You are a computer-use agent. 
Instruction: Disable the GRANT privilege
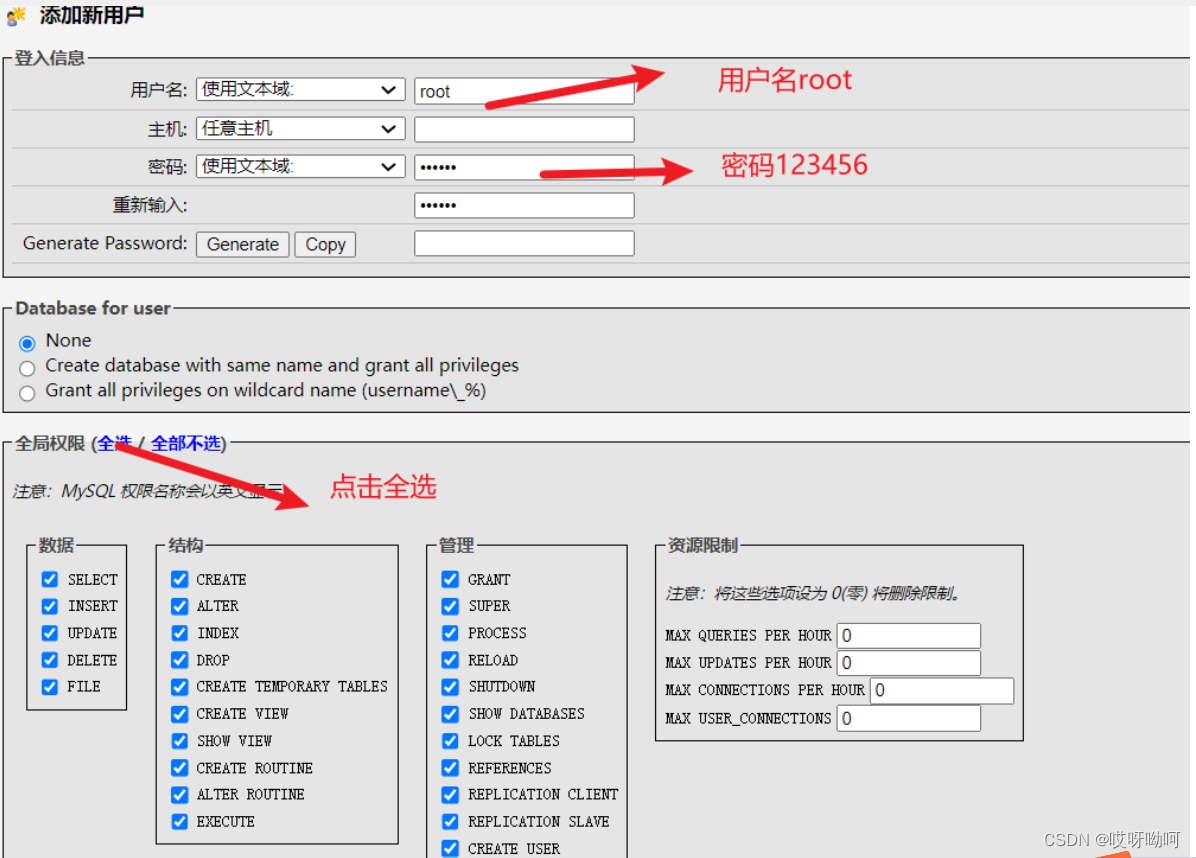(449, 579)
